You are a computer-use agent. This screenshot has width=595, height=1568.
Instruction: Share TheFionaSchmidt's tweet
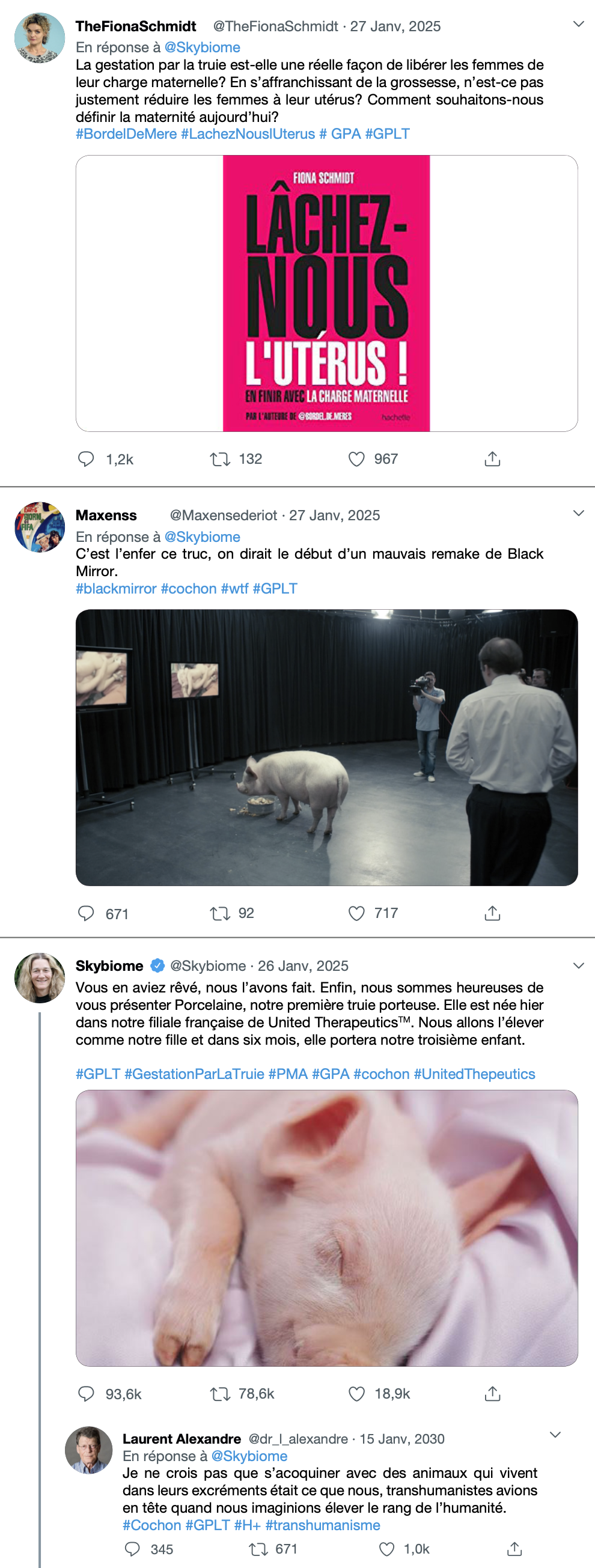[x=492, y=459]
